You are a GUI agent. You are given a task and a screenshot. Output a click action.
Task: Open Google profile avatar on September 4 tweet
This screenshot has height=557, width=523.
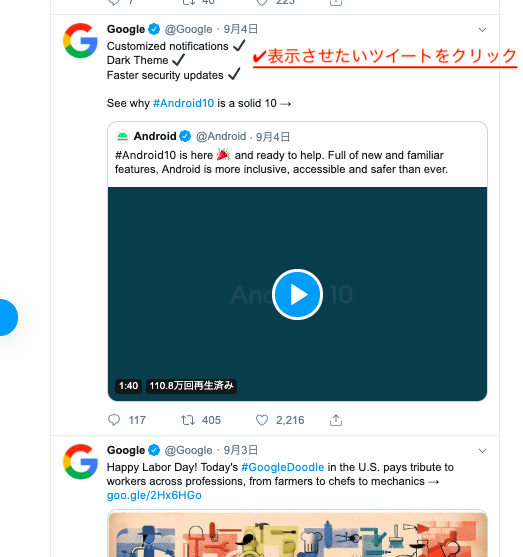point(80,40)
